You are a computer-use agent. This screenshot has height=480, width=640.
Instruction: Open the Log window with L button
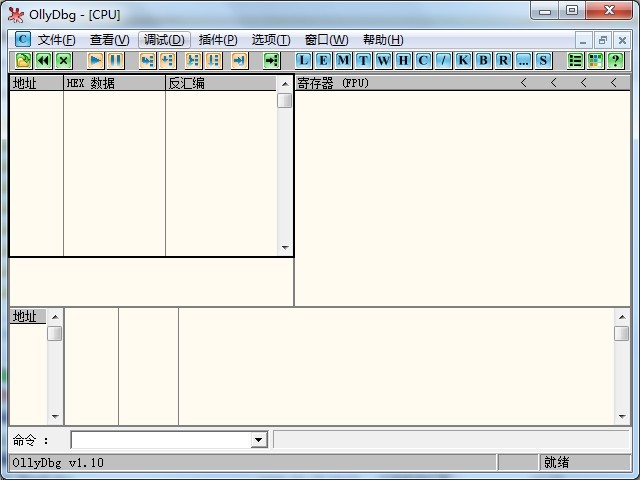[304, 60]
